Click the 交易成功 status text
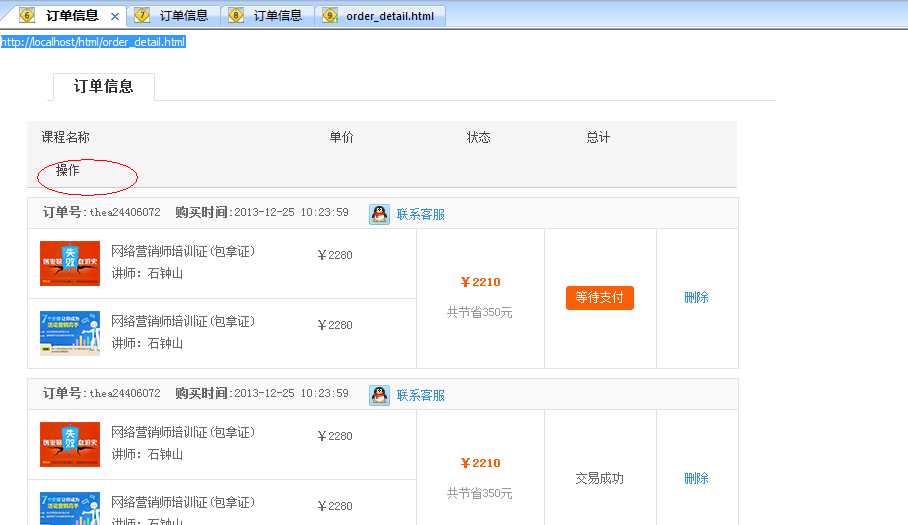 click(x=599, y=478)
